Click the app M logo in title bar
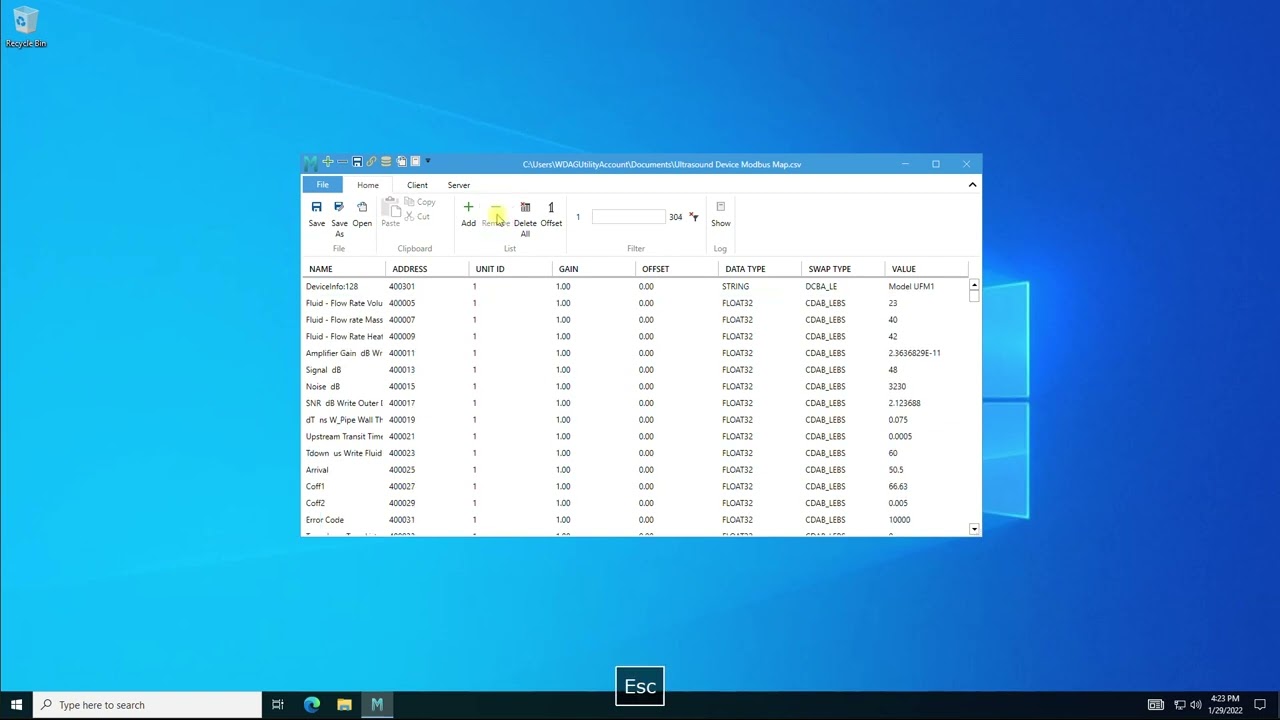This screenshot has height=720, width=1280. [311, 163]
